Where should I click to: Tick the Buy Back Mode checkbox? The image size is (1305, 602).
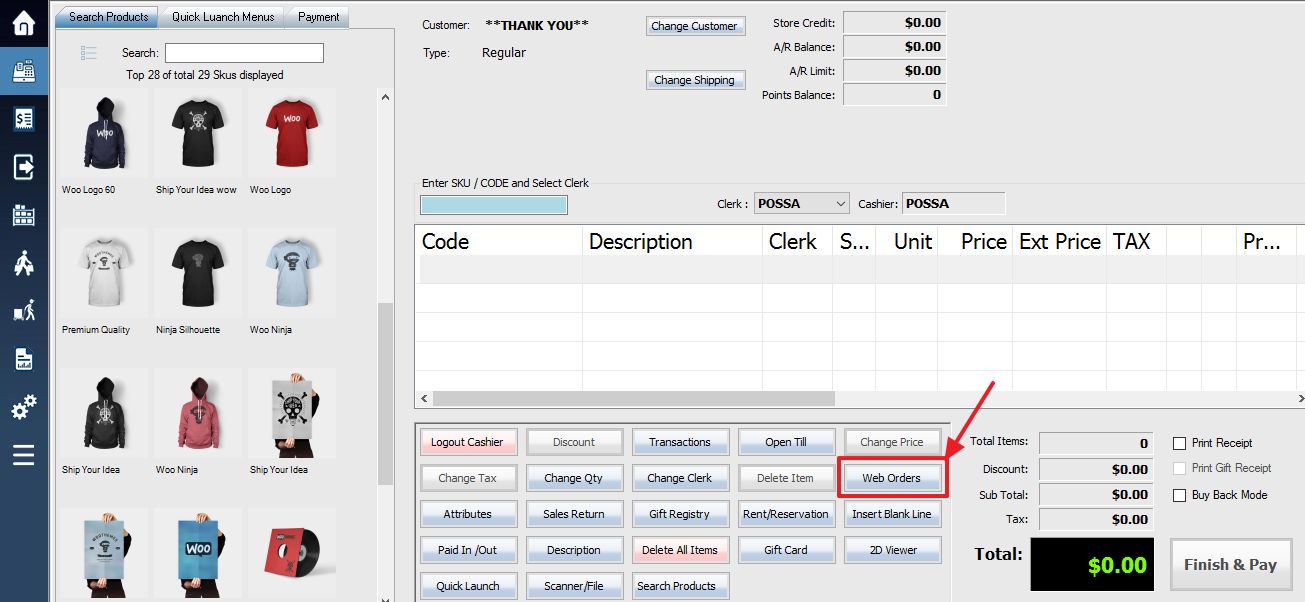(x=1179, y=495)
